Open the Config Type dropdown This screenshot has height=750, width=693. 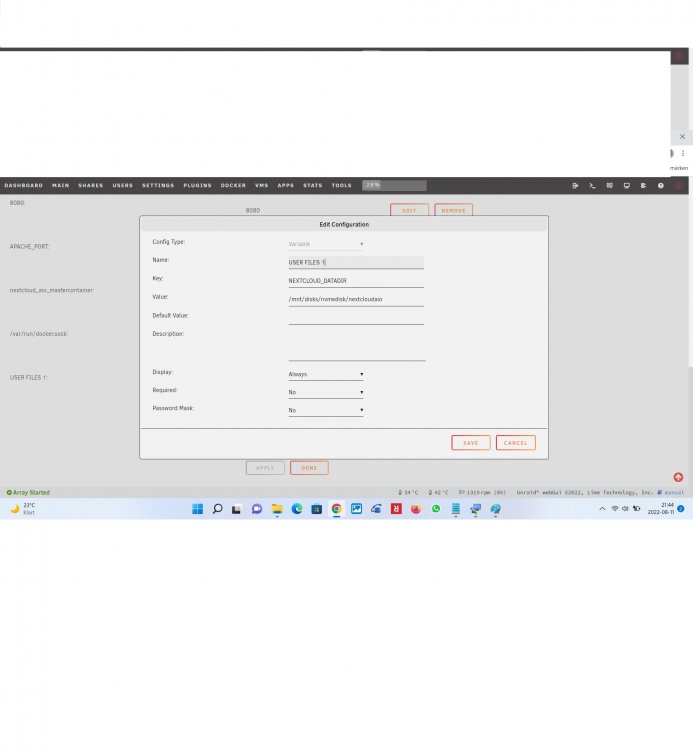point(326,244)
